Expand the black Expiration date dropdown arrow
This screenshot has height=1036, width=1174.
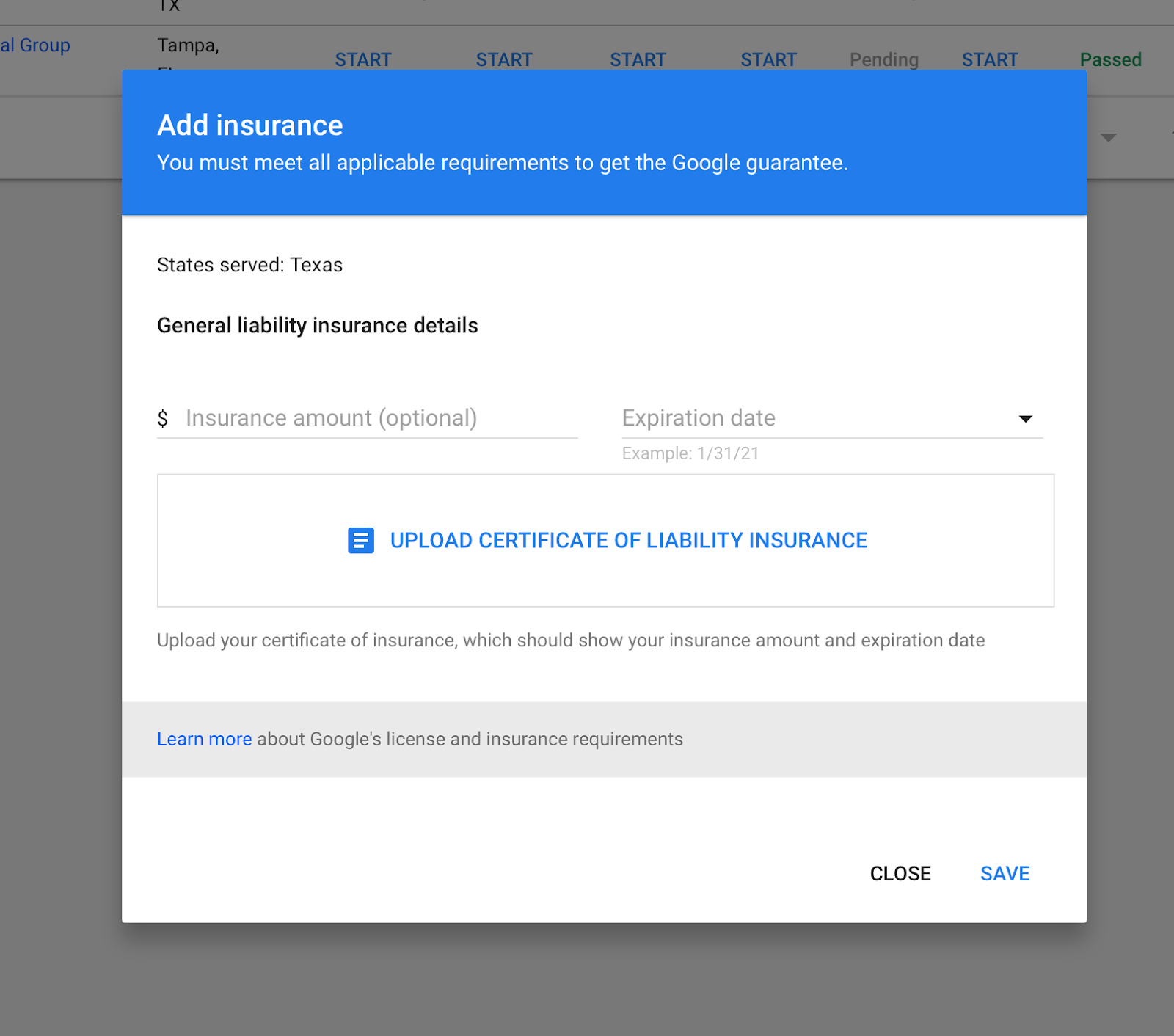[x=1026, y=419]
